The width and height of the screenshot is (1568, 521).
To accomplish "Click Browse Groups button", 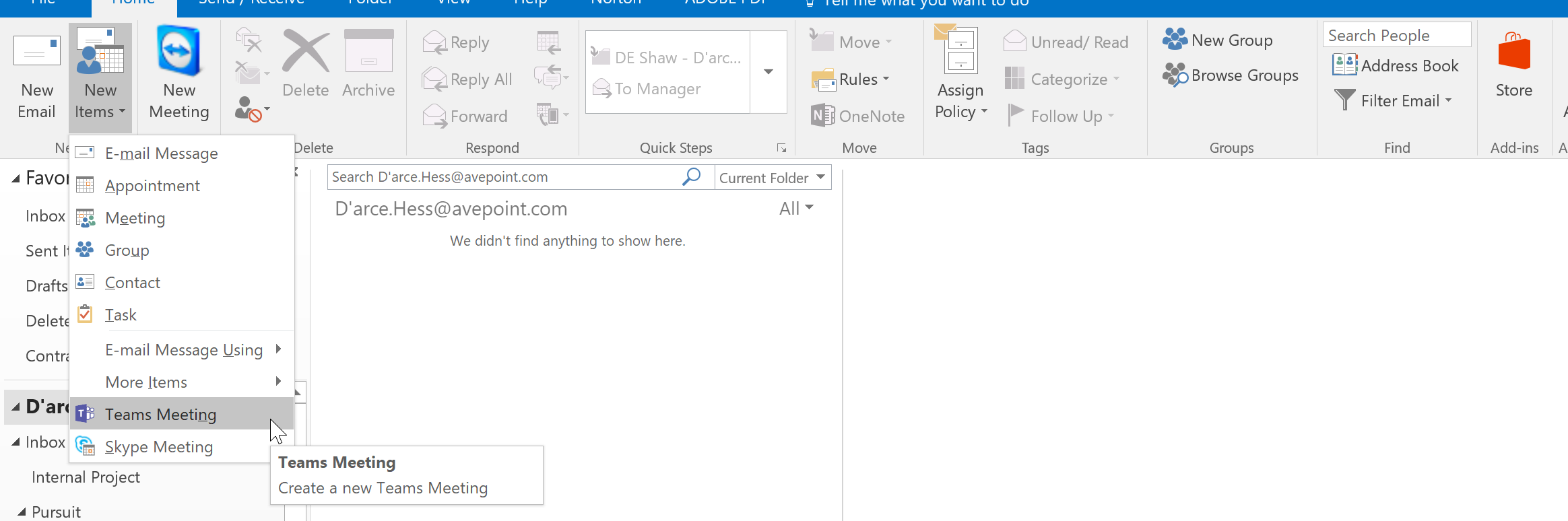I will coord(1231,75).
